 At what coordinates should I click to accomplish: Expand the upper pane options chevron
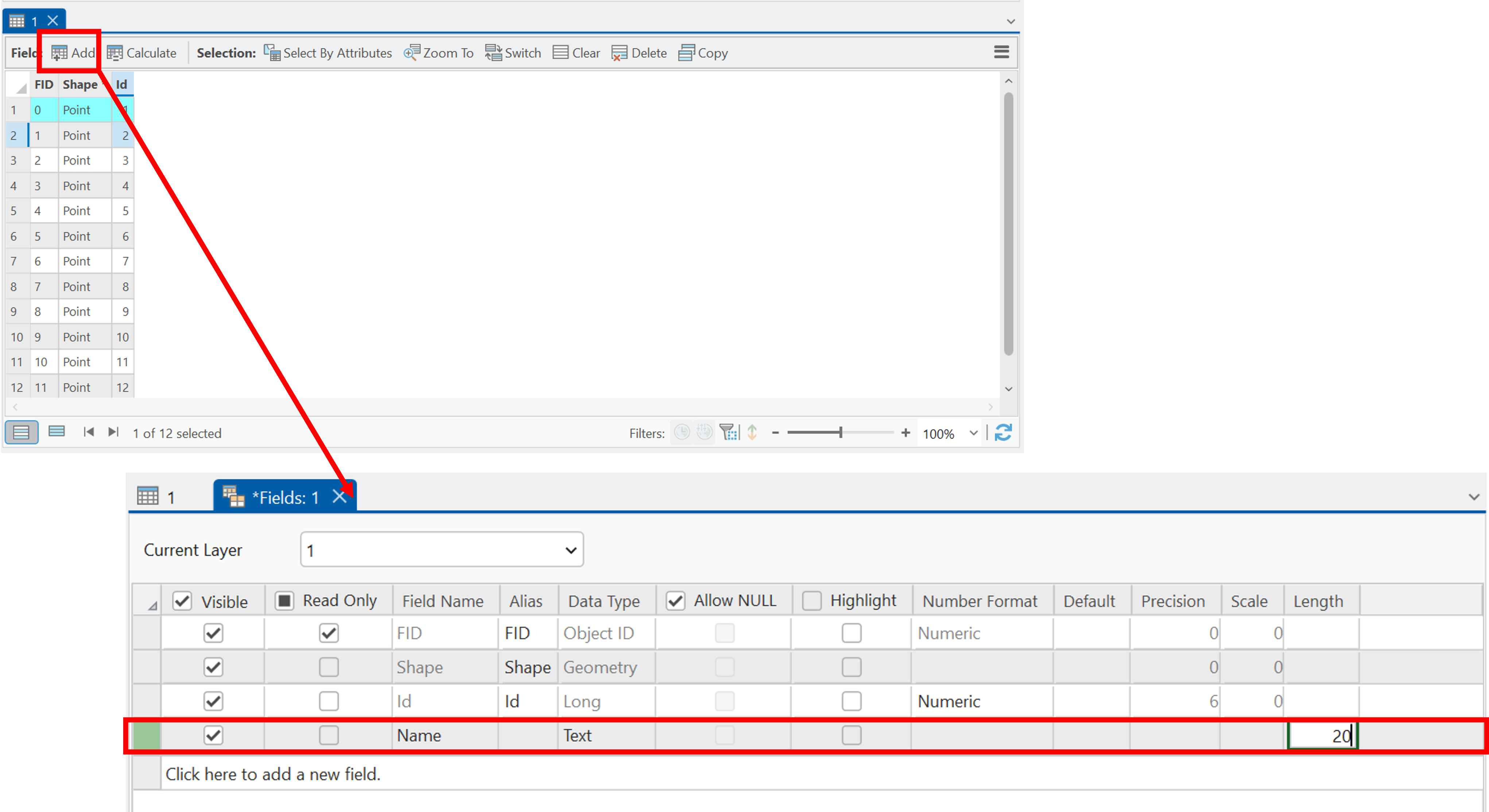(1011, 22)
